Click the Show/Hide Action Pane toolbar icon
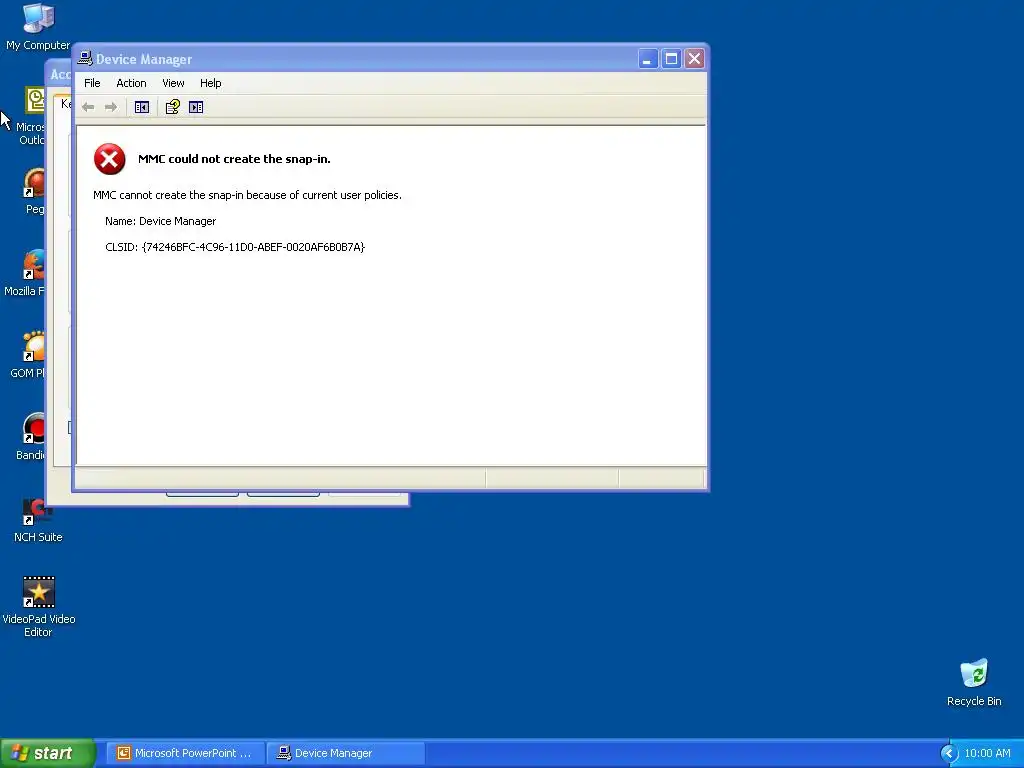The height and width of the screenshot is (768, 1024). coord(196,107)
